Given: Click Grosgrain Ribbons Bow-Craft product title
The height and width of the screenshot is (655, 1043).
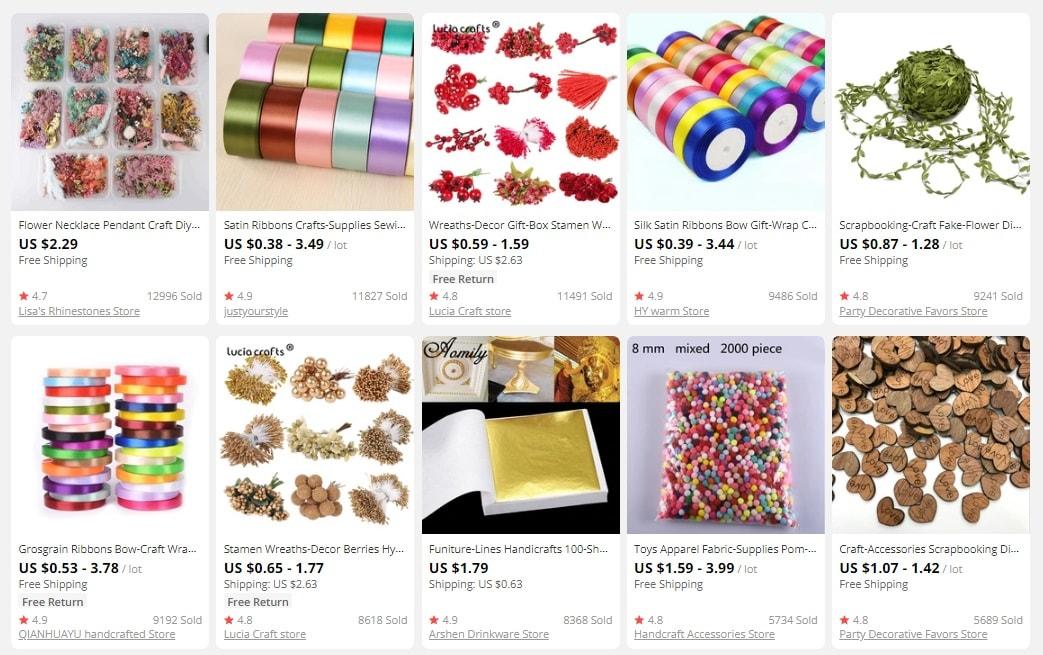Looking at the screenshot, I should 108,549.
